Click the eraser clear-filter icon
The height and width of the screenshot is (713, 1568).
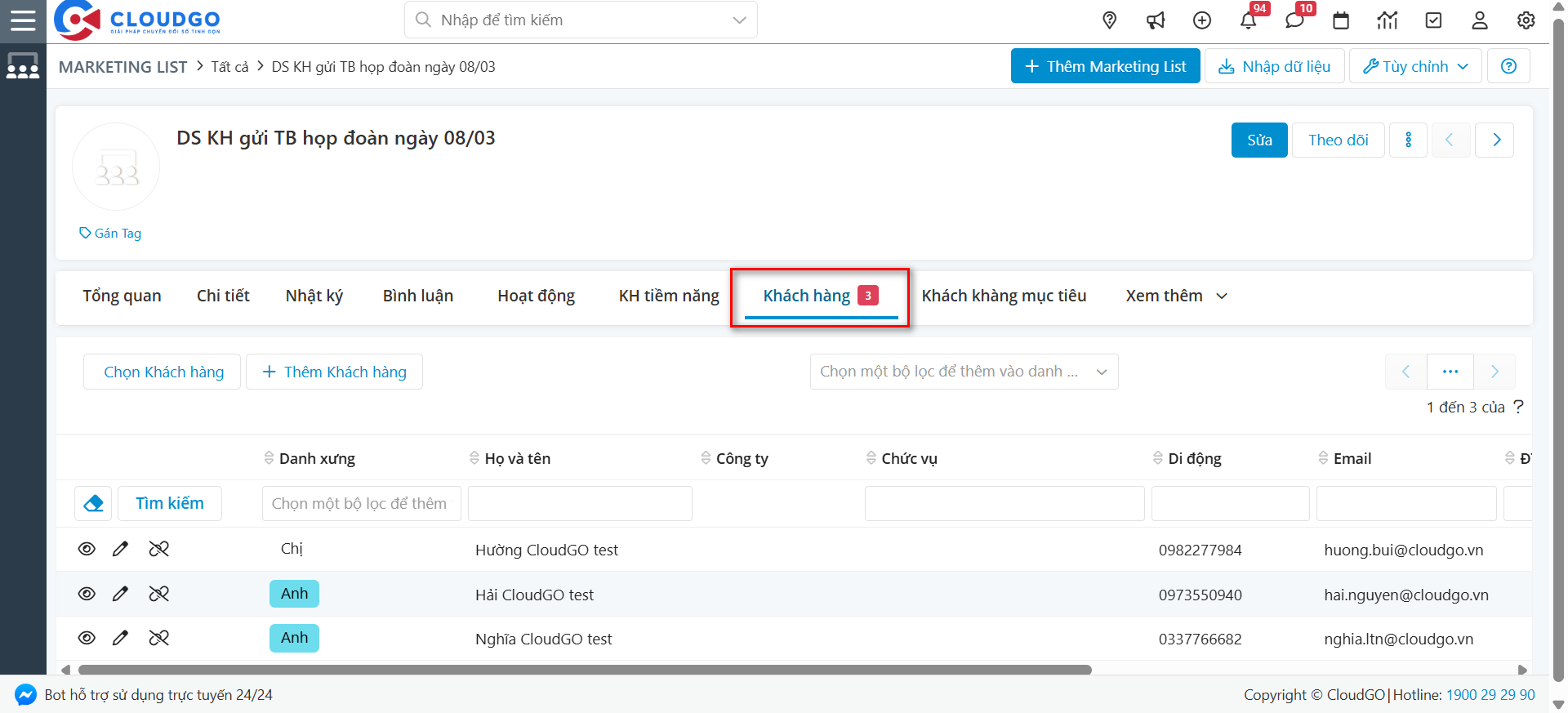(93, 503)
